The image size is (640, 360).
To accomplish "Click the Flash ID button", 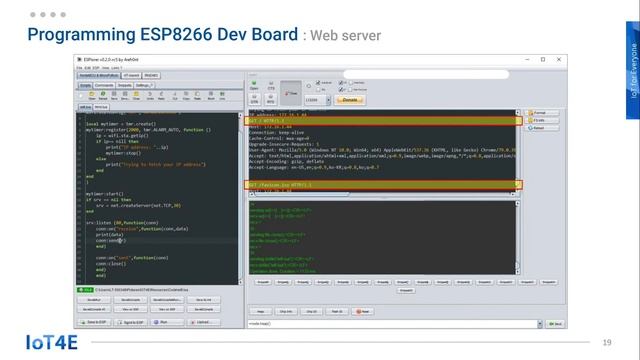I will [337, 311].
